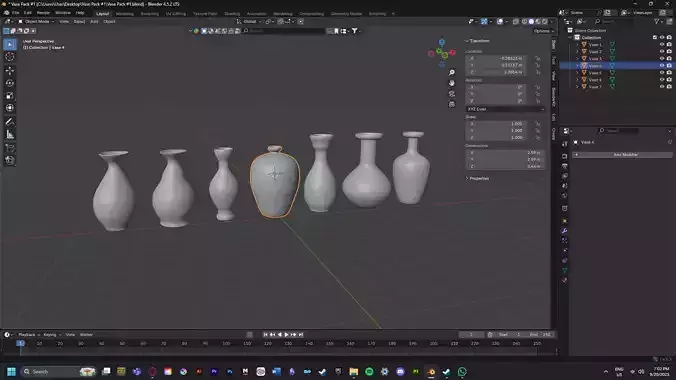This screenshot has height=380, width=676.
Task: Open the Options dropdown in viewport
Action: tap(543, 31)
